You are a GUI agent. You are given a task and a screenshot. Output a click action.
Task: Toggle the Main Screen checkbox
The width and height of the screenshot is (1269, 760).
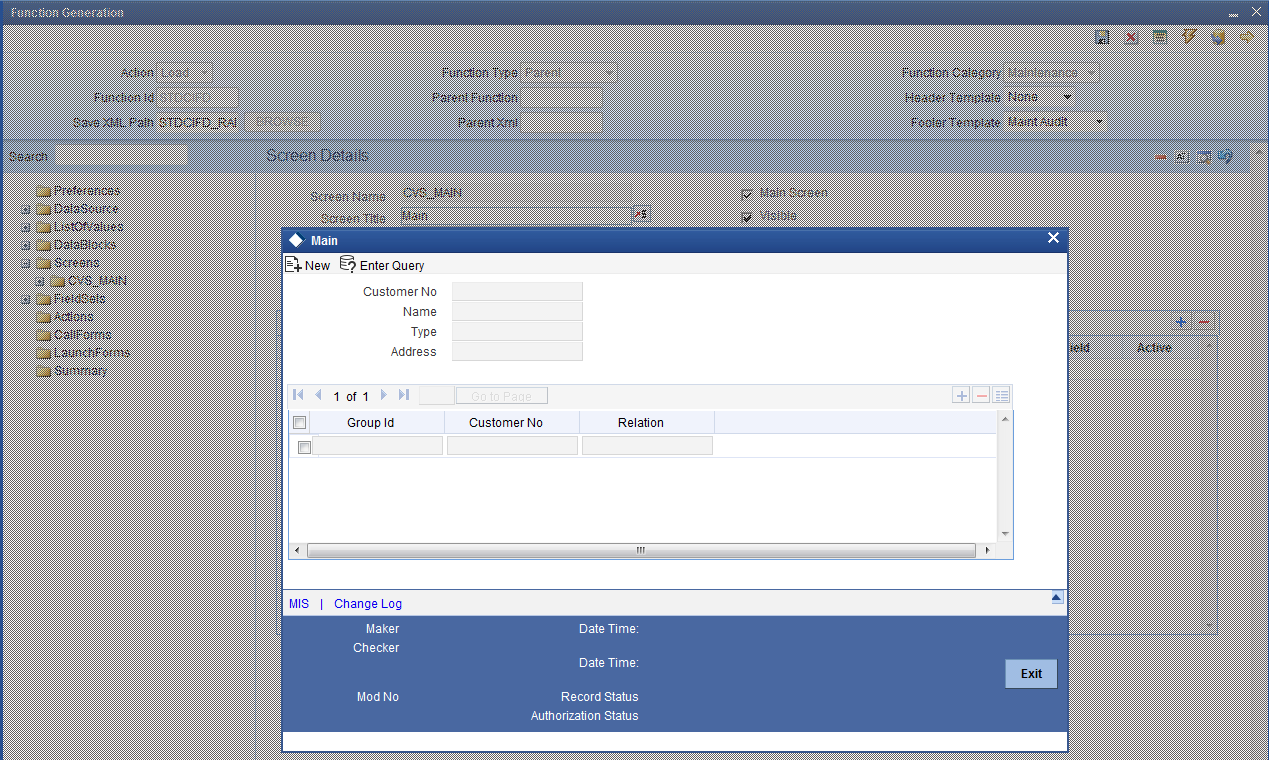point(747,194)
